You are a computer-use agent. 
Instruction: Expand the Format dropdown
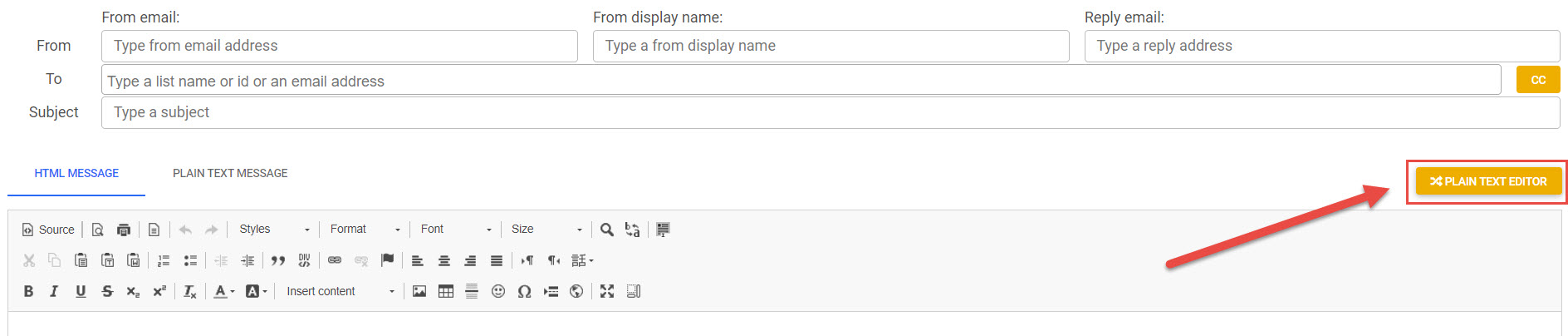365,230
